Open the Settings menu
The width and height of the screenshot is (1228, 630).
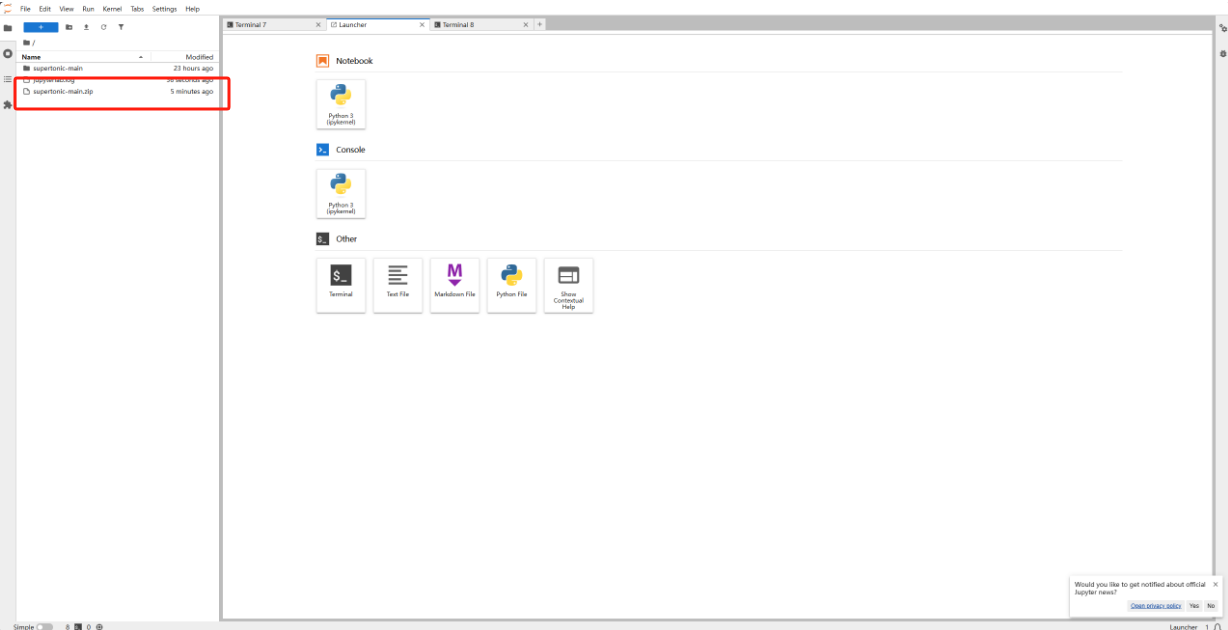164,9
